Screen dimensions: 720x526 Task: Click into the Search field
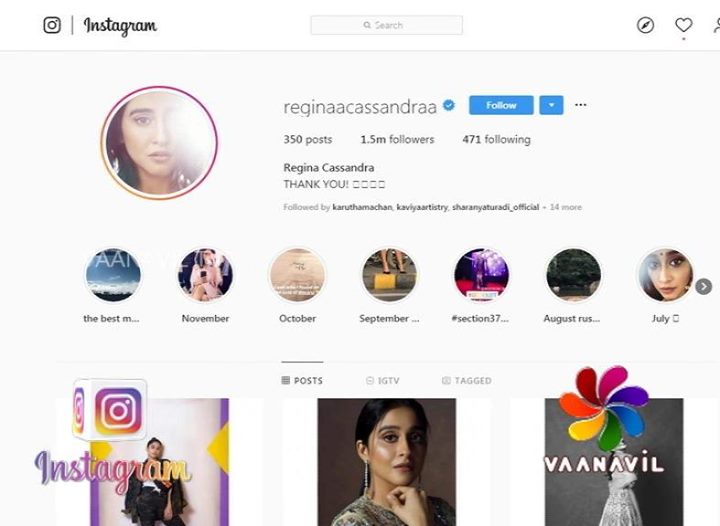click(386, 25)
